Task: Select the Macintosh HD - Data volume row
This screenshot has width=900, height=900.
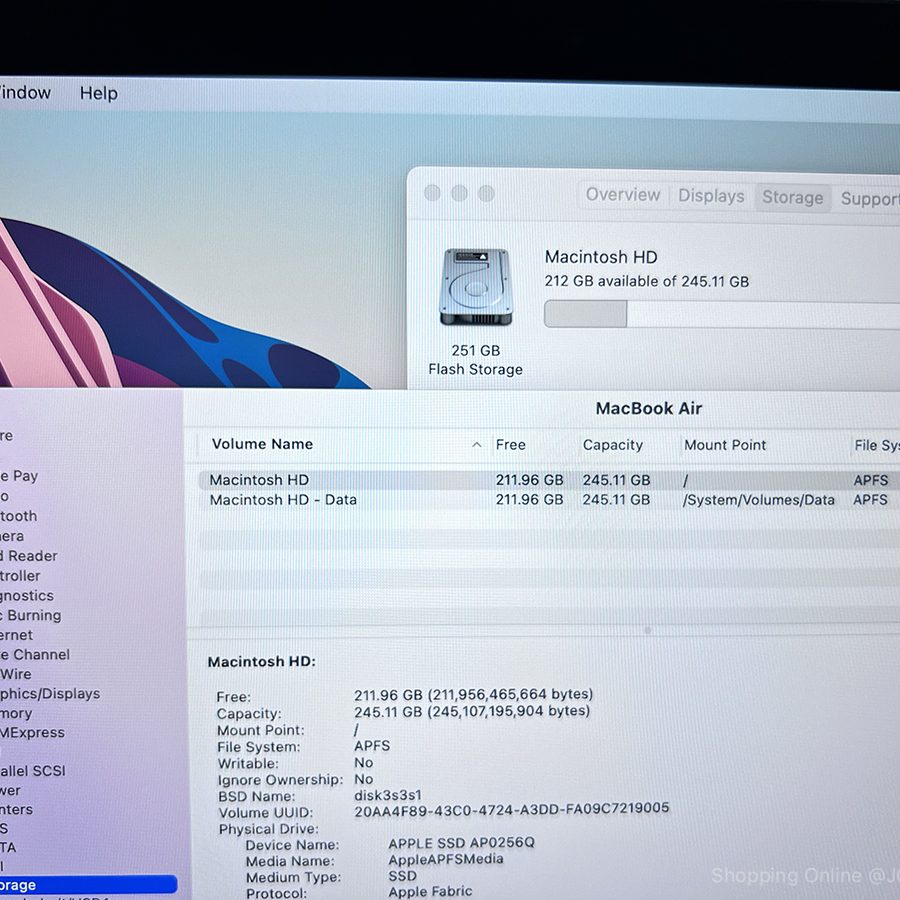Action: pyautogui.click(x=549, y=500)
